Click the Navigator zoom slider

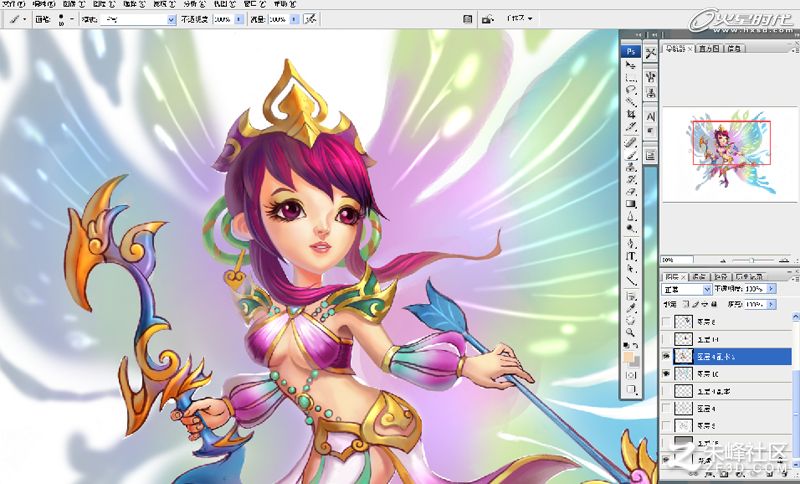[x=752, y=260]
